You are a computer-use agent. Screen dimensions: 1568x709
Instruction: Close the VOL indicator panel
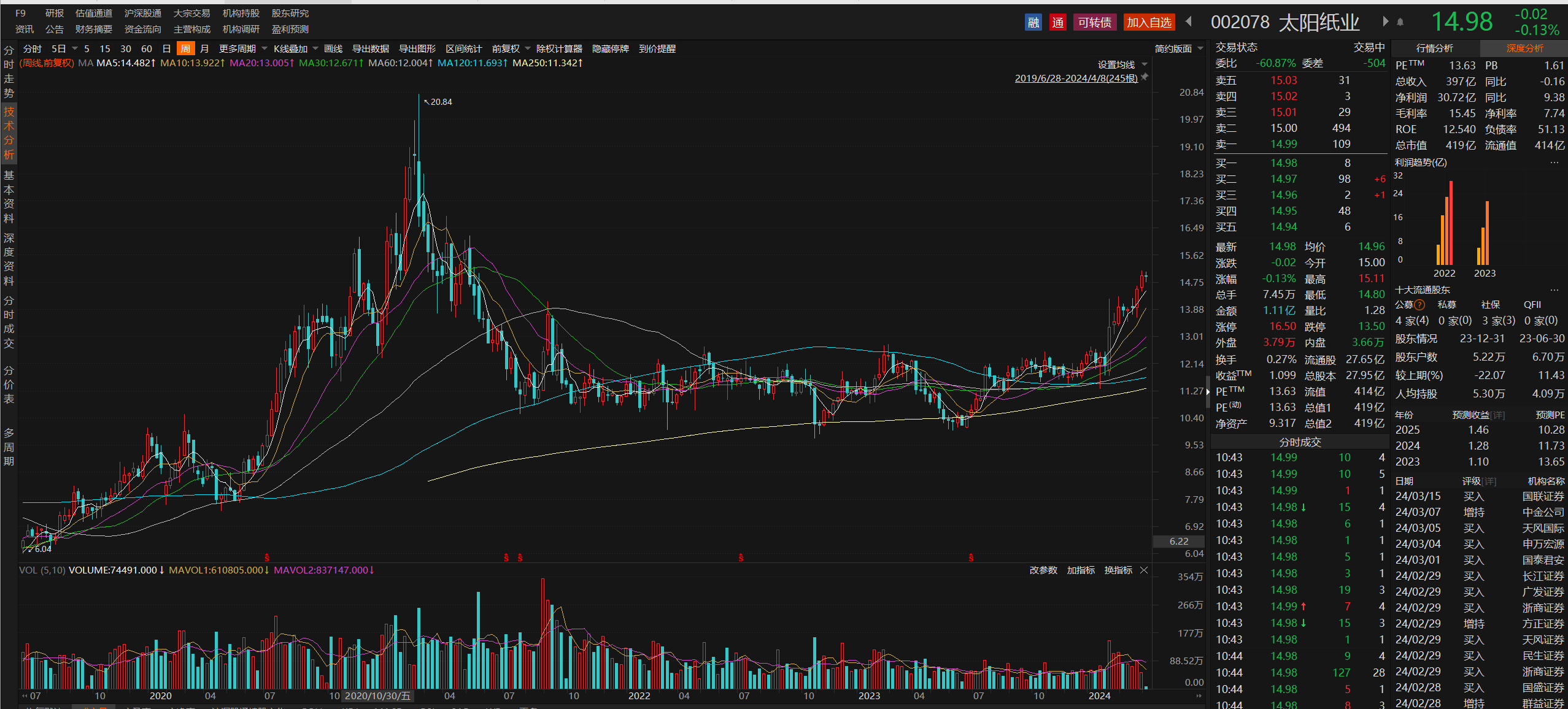pos(1144,570)
